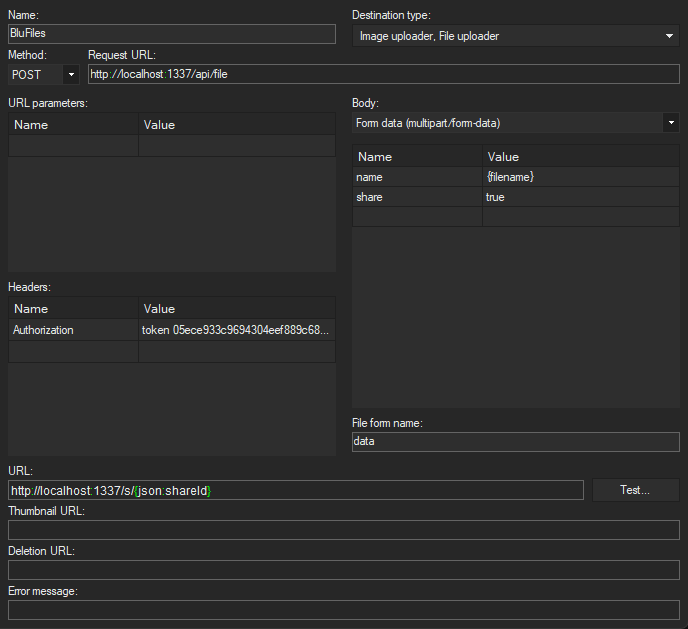Viewport: 688px width, 629px height.
Task: Select the Authorization header name cell
Action: [73, 330]
